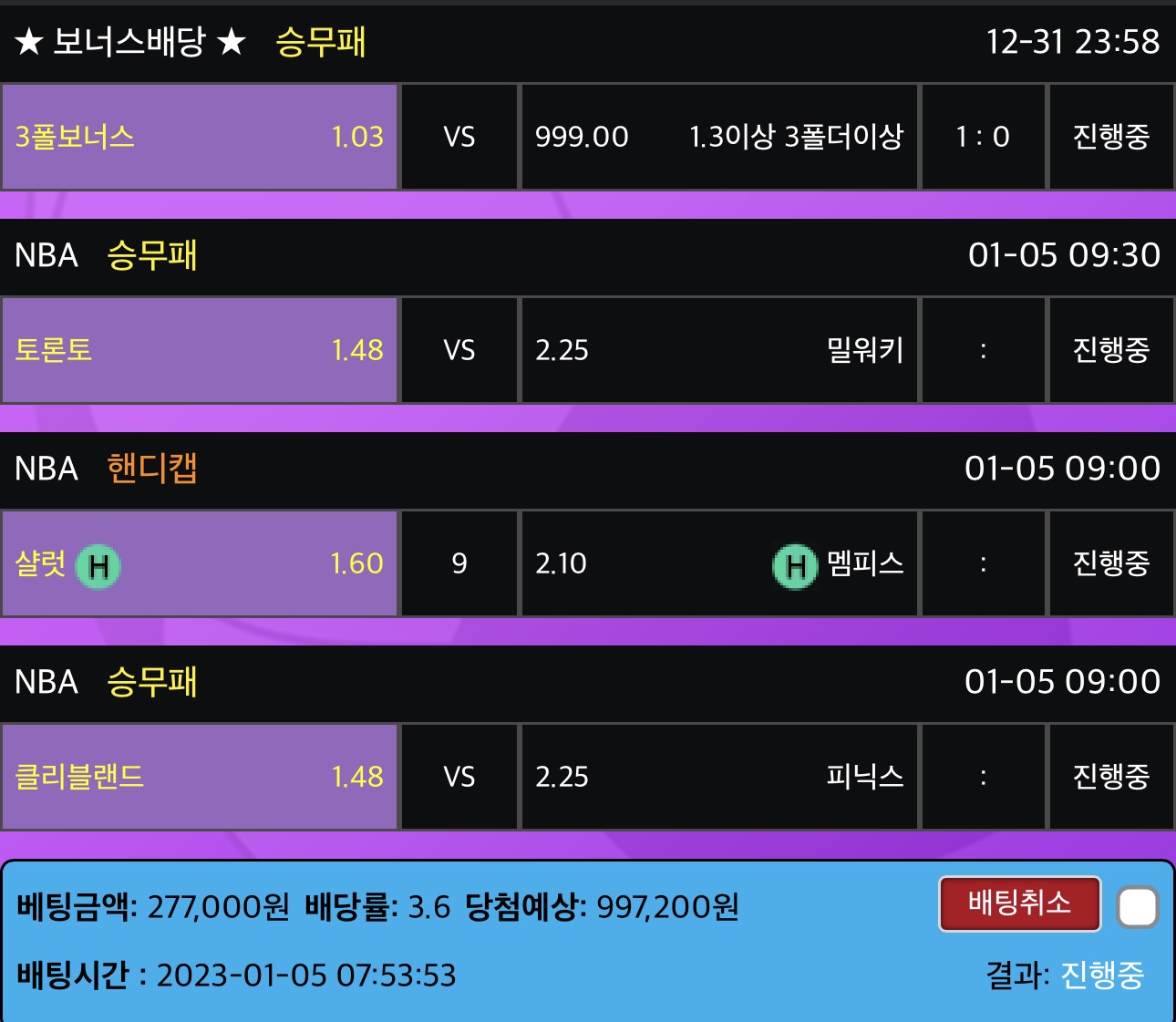Viewport: 1176px width, 1022px height.
Task: Click the 3폴보너스 1.03 bonus cell
Action: pyautogui.click(x=199, y=137)
